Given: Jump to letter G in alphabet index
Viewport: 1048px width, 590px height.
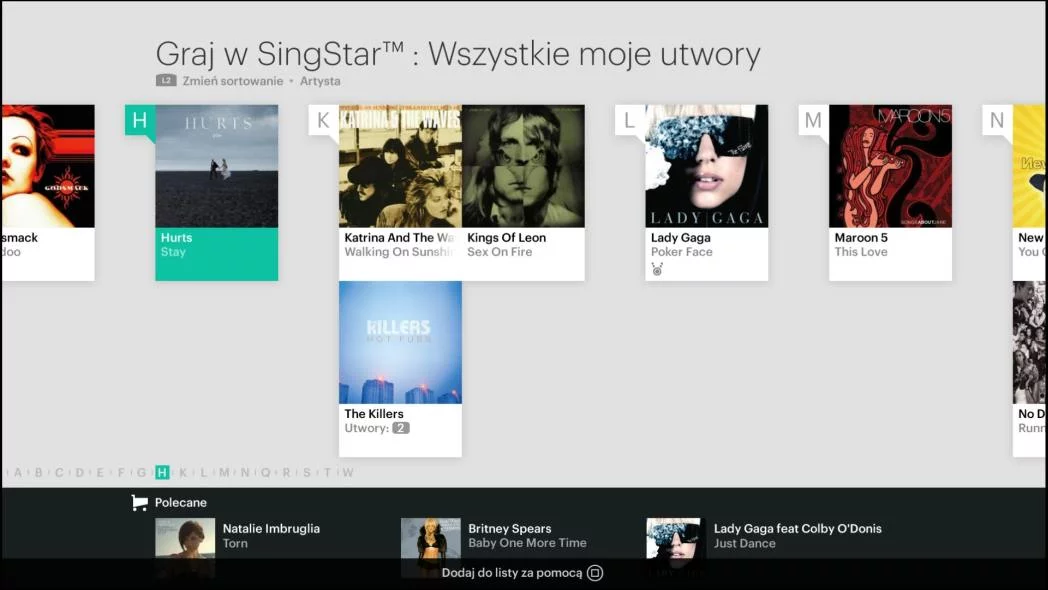Looking at the screenshot, I should tap(142, 472).
